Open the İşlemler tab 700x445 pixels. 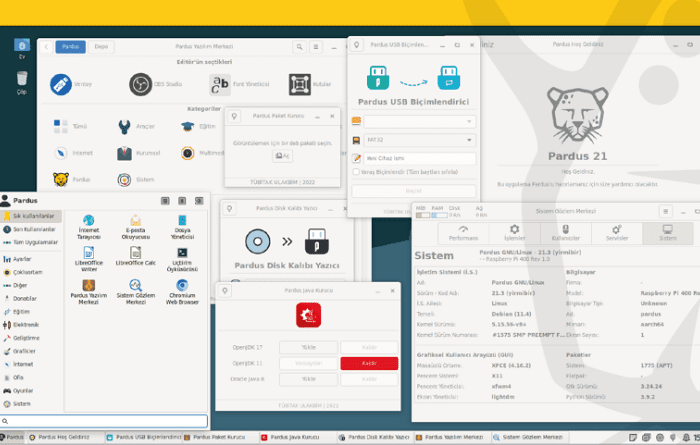(x=514, y=233)
